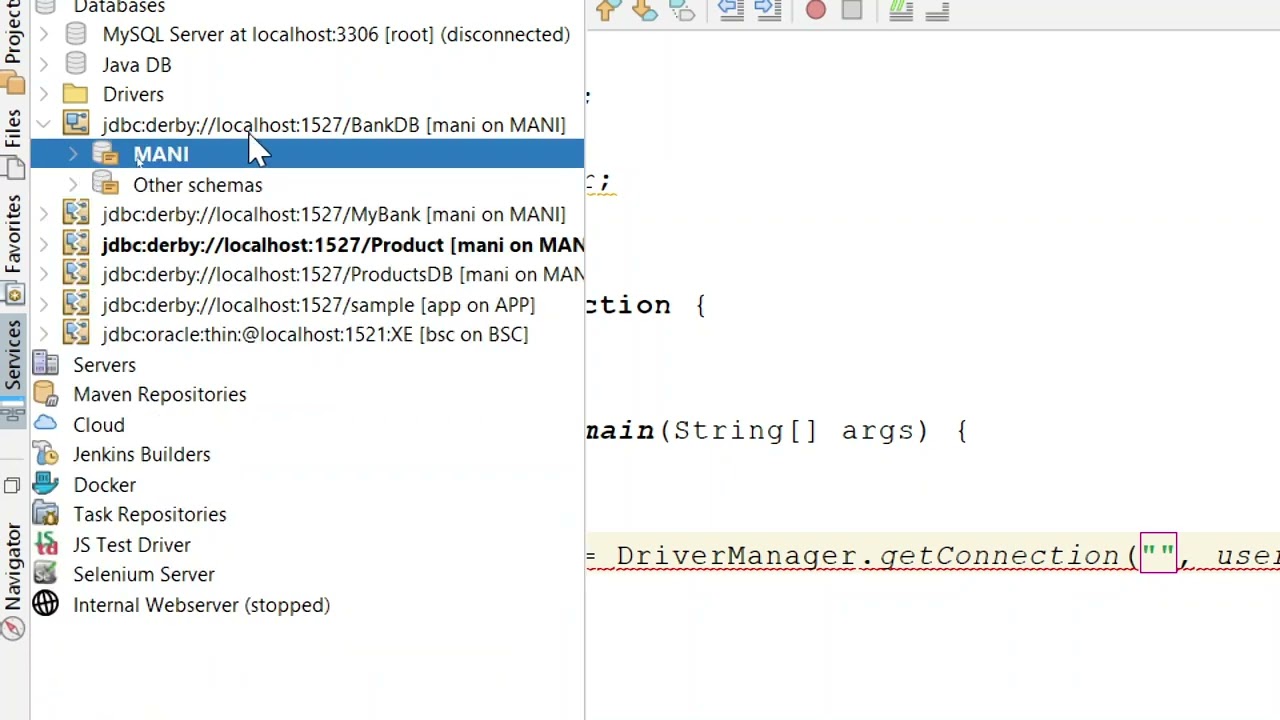Start macro recording red circle

coord(816,10)
